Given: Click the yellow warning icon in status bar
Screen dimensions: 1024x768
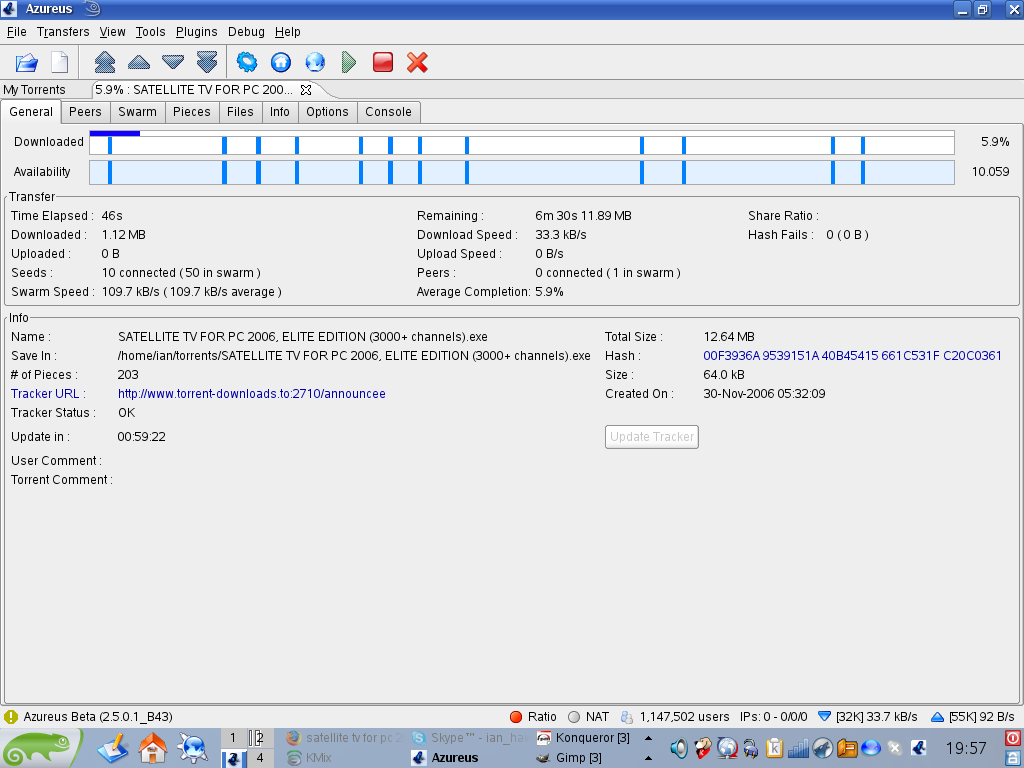Looking at the screenshot, I should point(11,717).
